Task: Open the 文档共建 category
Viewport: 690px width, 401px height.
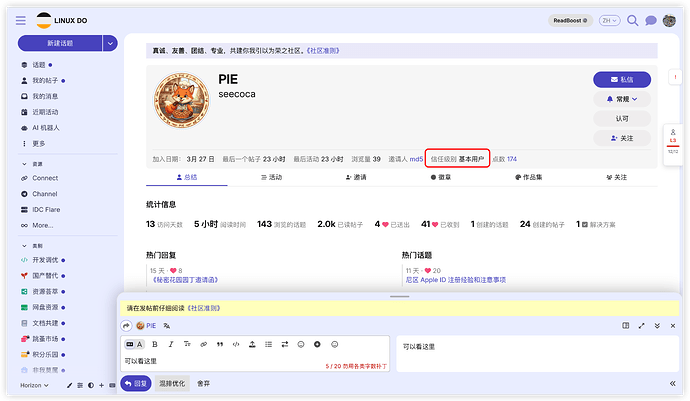Action: click(x=45, y=323)
